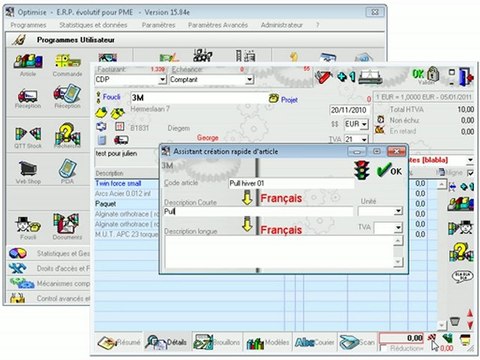Screen dimensions: 480x360
Task: Open the Programmes menu
Action: [28, 25]
